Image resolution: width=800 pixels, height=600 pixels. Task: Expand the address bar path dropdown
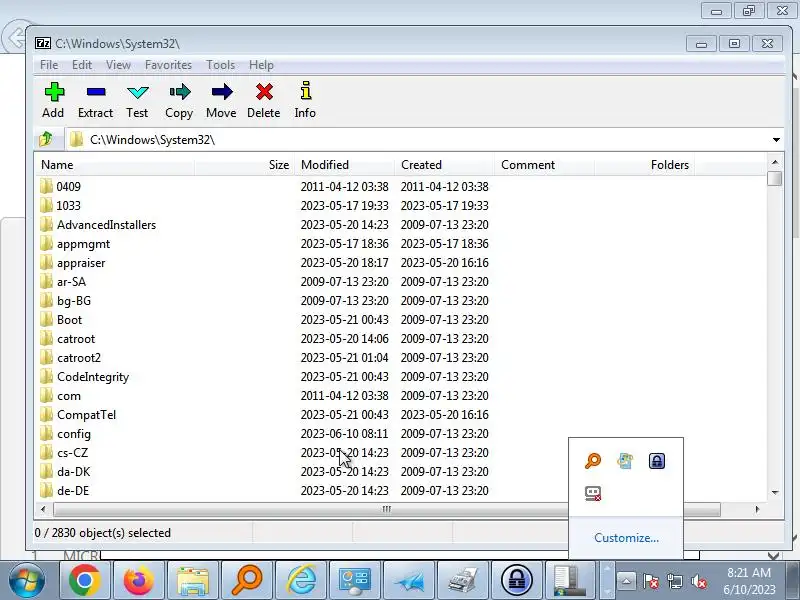776,140
